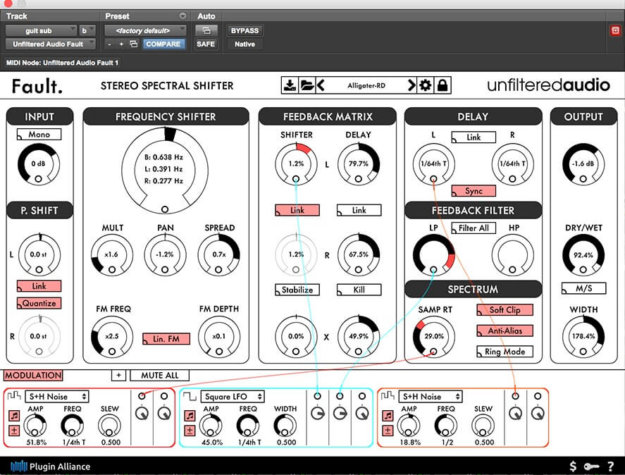Image resolution: width=625 pixels, height=475 pixels.
Task: Toggle P. Shift Link button
Action: (39, 286)
